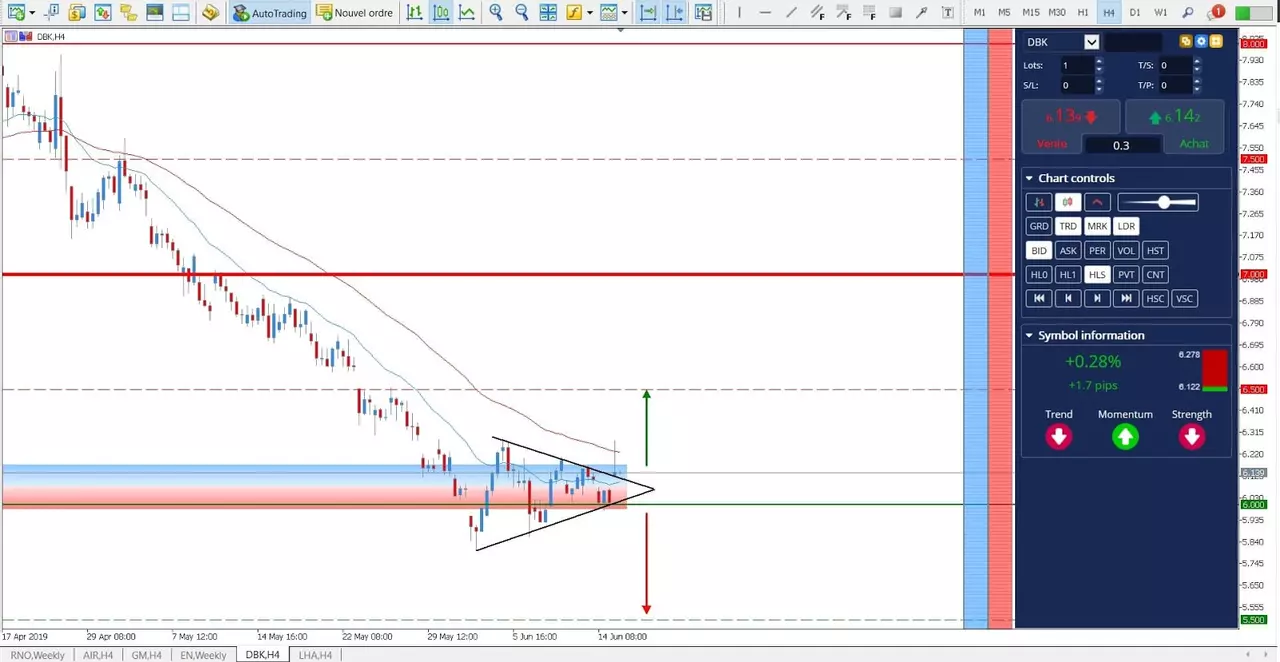Open the DBK symbol dropdown
This screenshot has height=662, width=1280.
(x=1091, y=42)
